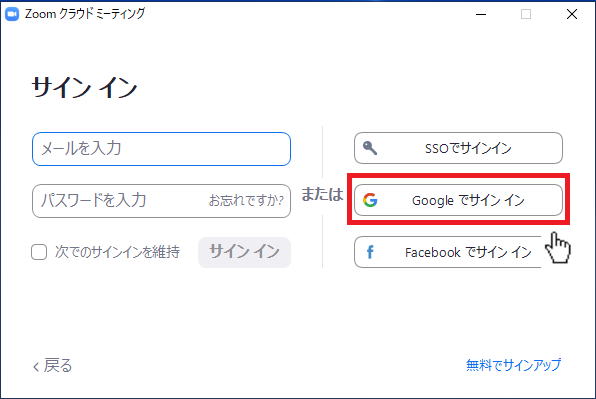The height and width of the screenshot is (399, 596).
Task: Sign in with the Facebook でサイン イン button
Action: 449,252
